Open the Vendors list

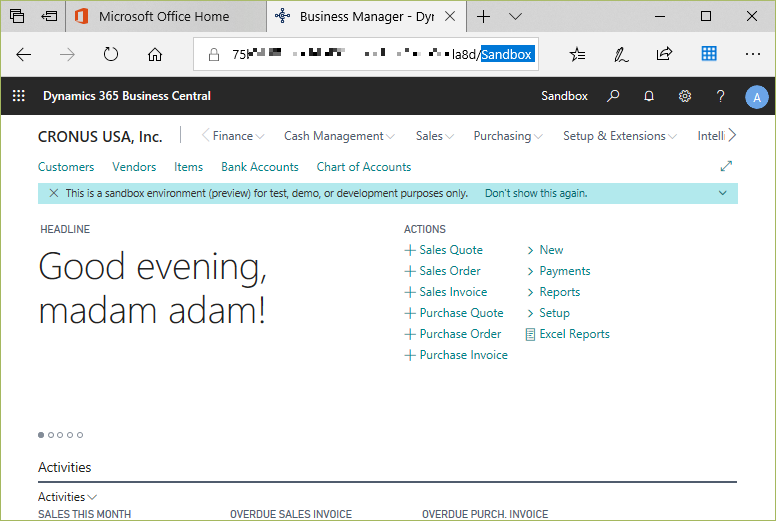point(134,167)
